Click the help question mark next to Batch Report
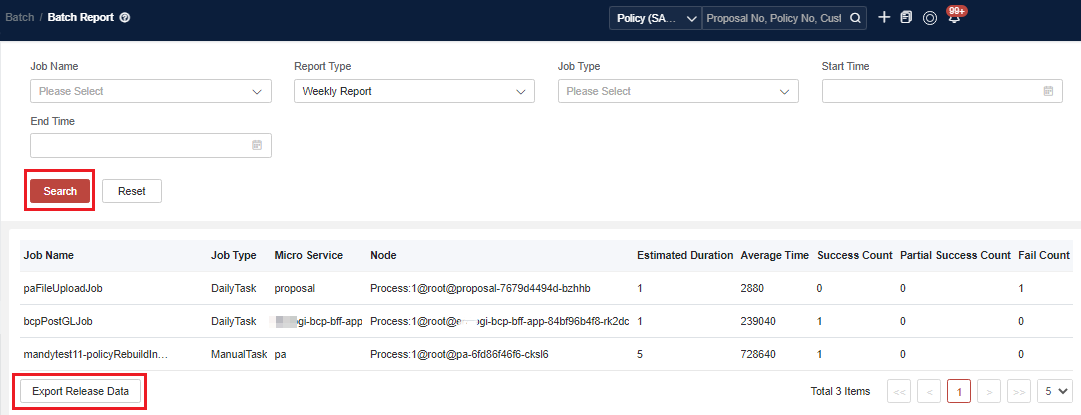This screenshot has width=1081, height=415. [x=125, y=18]
